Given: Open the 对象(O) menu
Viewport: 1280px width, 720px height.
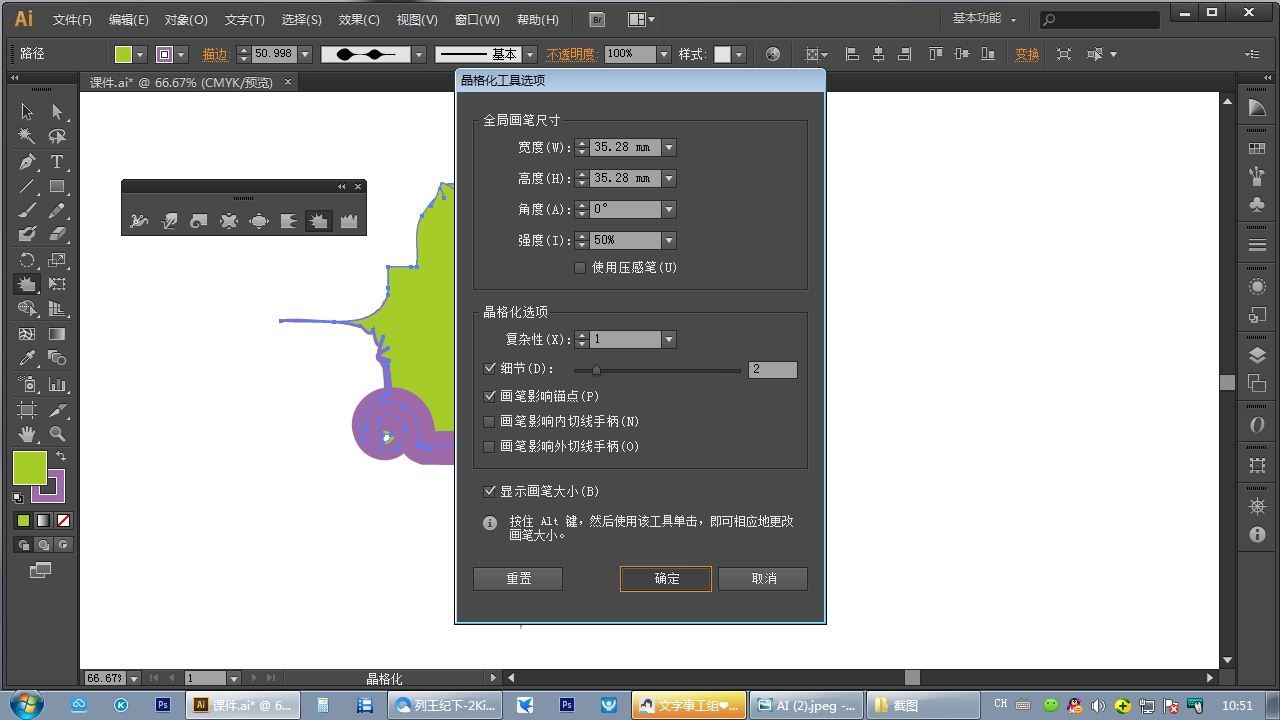Looking at the screenshot, I should (186, 20).
